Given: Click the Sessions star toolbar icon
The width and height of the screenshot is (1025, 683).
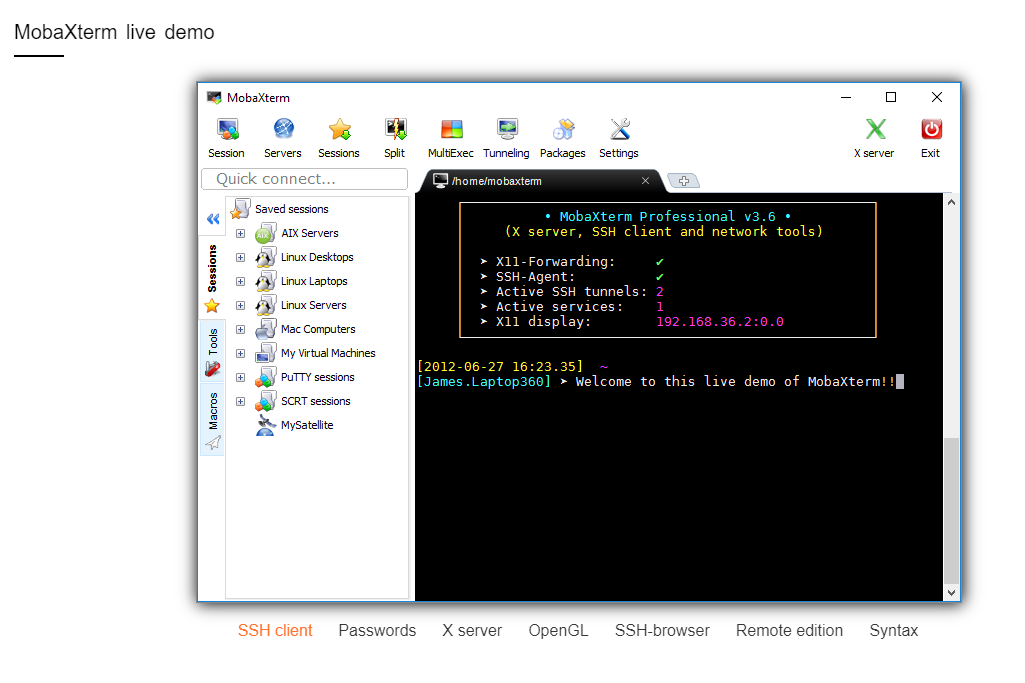Looking at the screenshot, I should pos(340,129).
